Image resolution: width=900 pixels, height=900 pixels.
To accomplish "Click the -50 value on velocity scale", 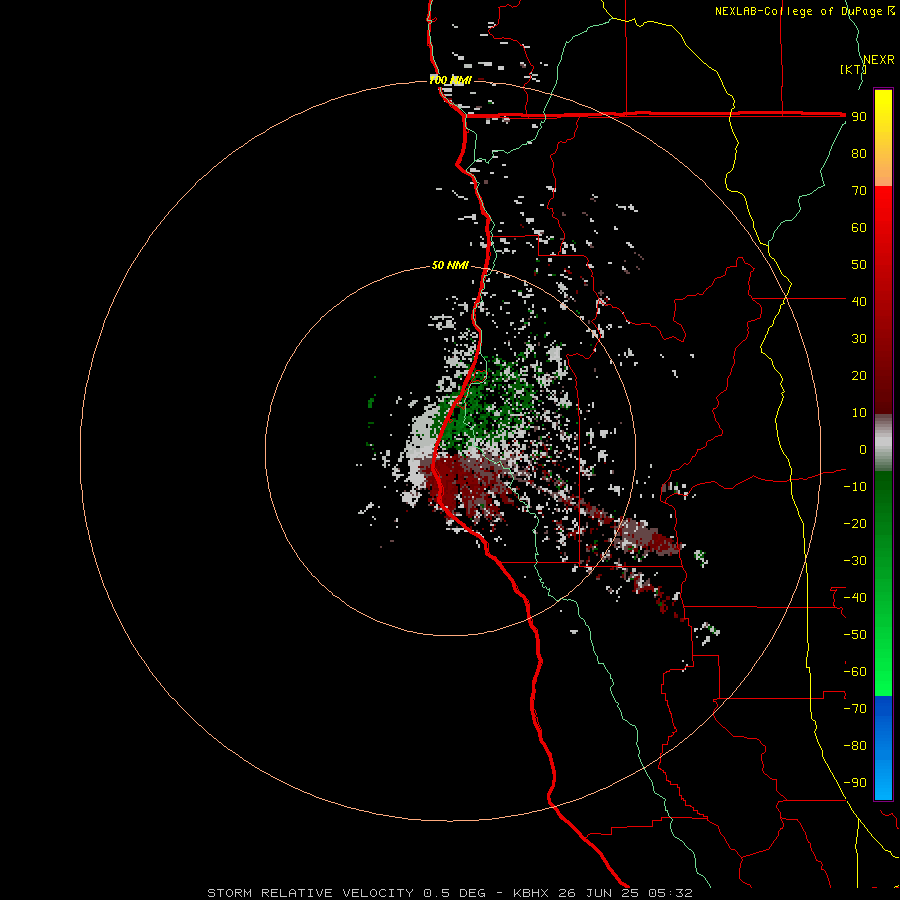I will click(855, 635).
